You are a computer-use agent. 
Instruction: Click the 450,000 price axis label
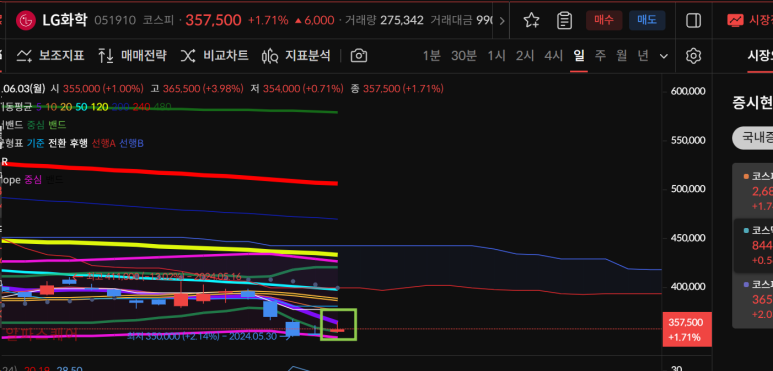click(x=689, y=238)
